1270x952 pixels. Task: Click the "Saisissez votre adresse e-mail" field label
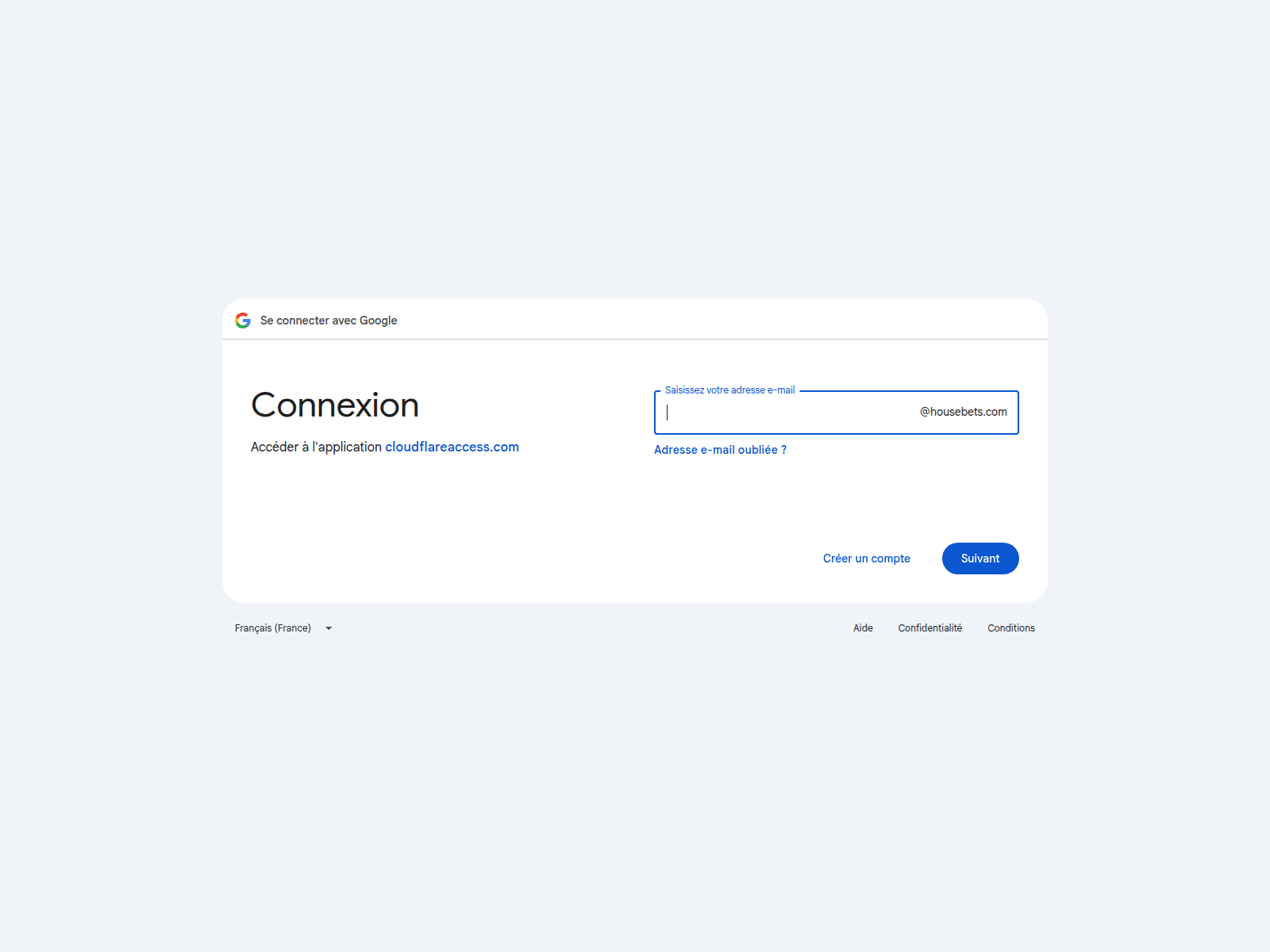[729, 390]
